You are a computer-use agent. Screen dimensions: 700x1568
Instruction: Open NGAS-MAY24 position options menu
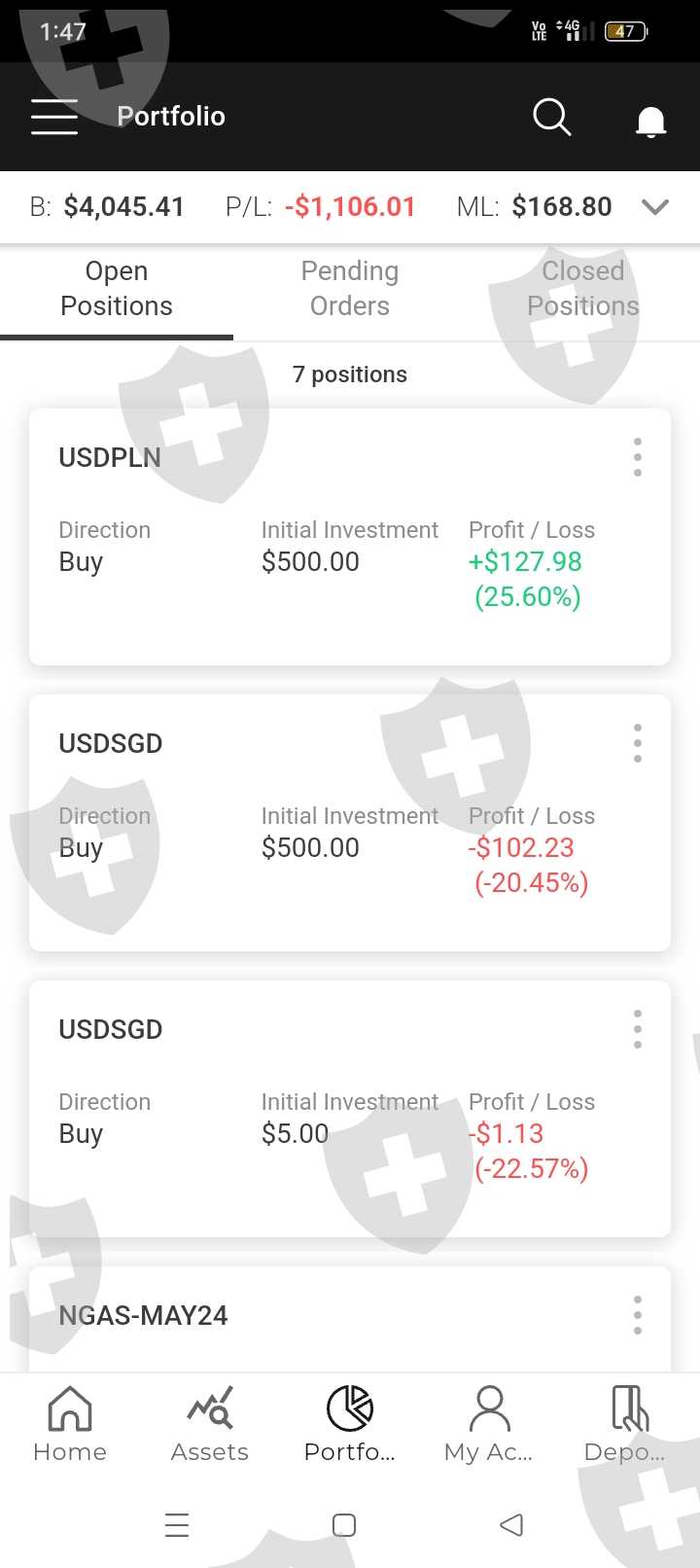point(638,1315)
